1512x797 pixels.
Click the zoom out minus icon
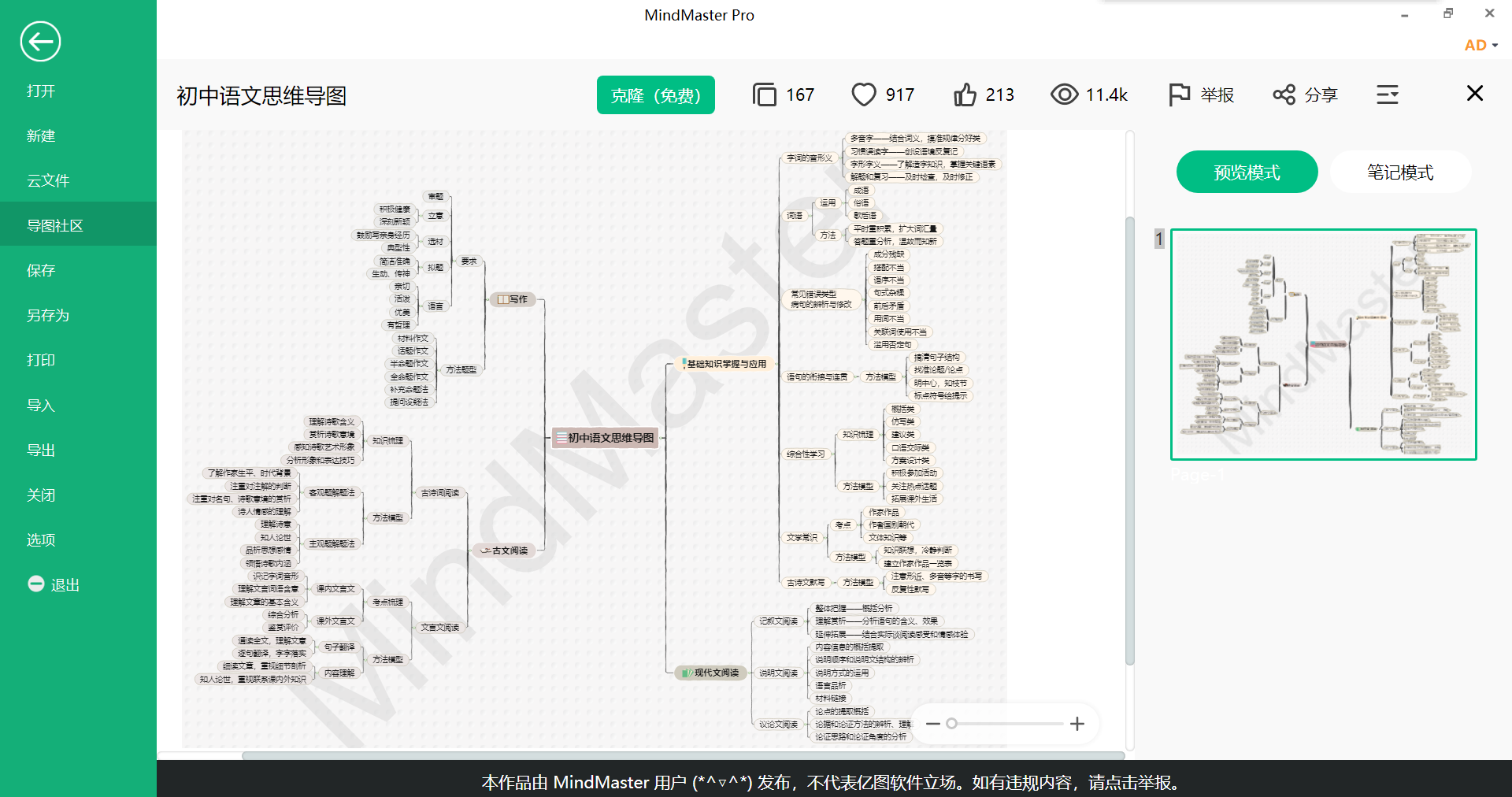point(933,724)
